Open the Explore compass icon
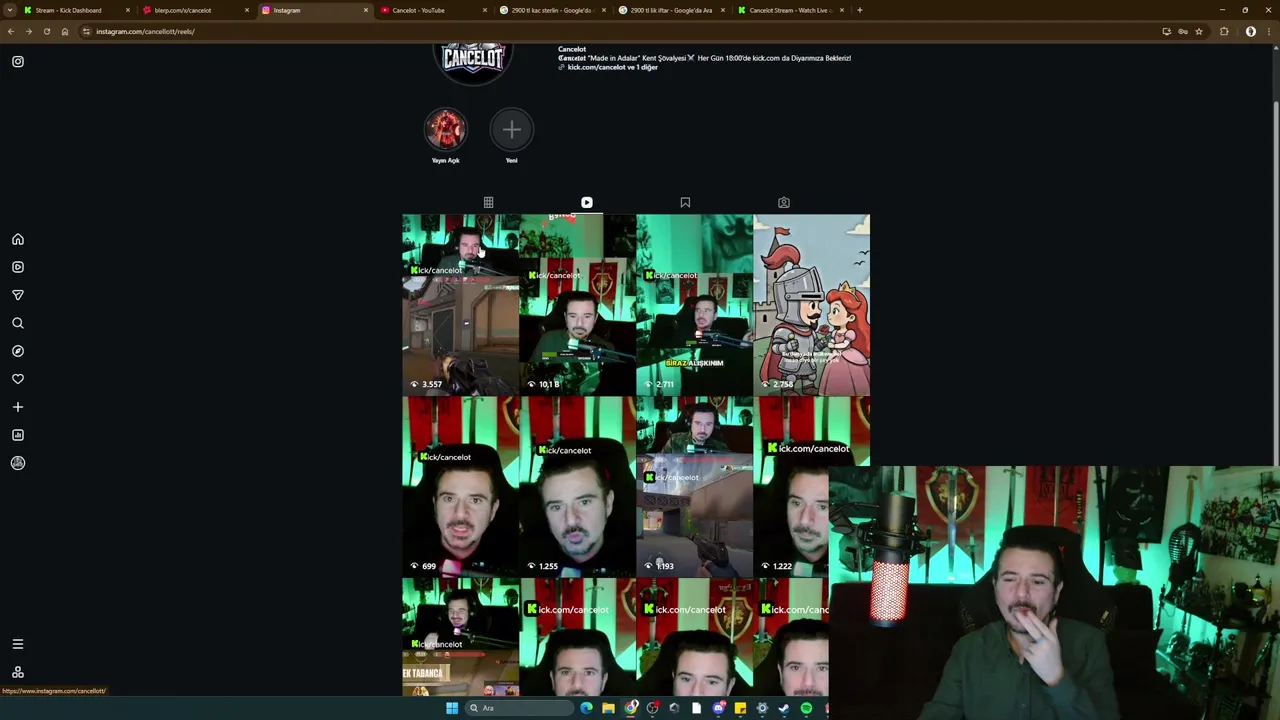The height and width of the screenshot is (720, 1280). click(18, 351)
